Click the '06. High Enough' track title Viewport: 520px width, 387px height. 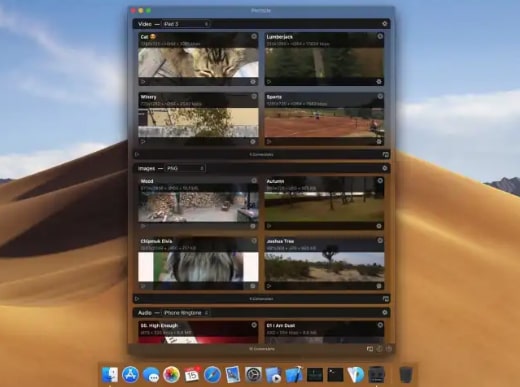click(x=159, y=326)
